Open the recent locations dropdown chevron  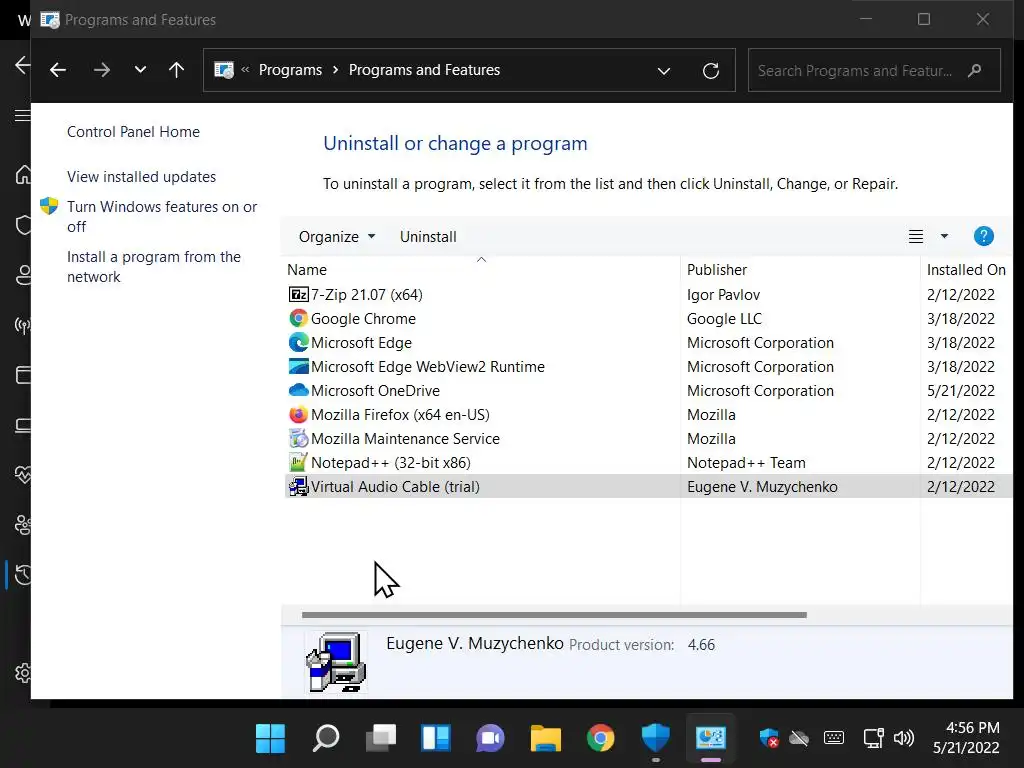point(140,70)
